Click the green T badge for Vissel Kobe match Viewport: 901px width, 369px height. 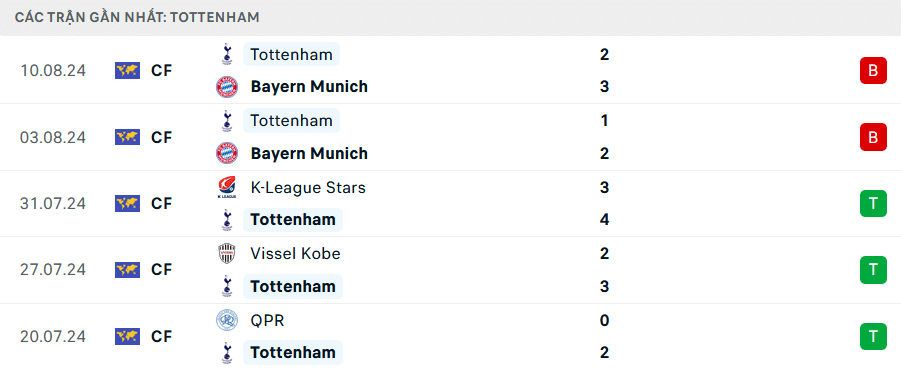click(873, 270)
